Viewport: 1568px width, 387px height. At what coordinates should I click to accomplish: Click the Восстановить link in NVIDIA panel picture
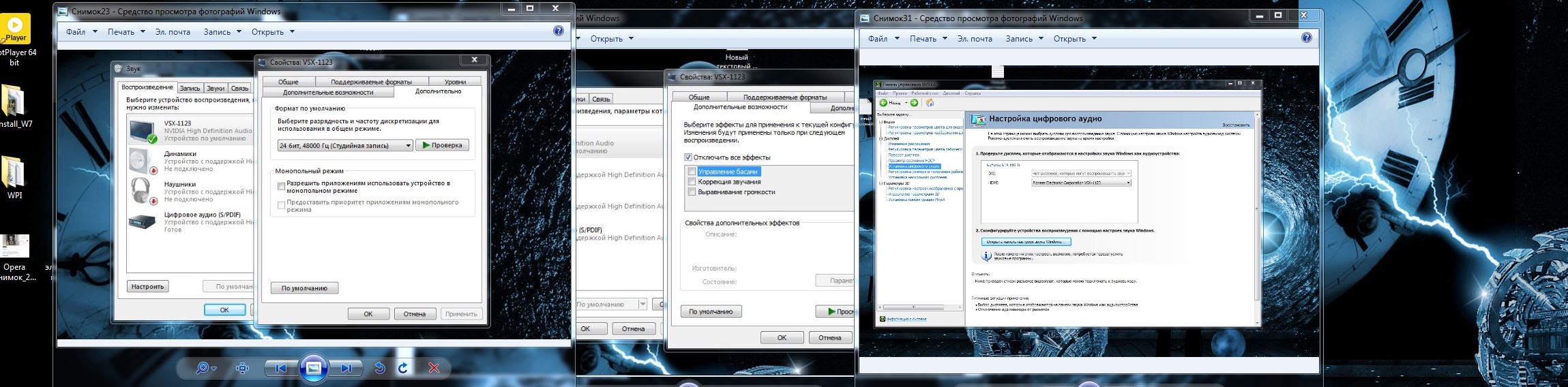(1237, 125)
